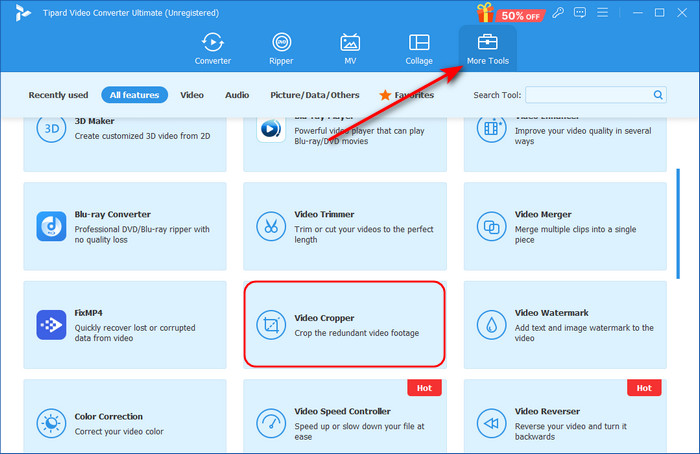The image size is (700, 454).
Task: Click the search magnifier icon
Action: (x=658, y=95)
